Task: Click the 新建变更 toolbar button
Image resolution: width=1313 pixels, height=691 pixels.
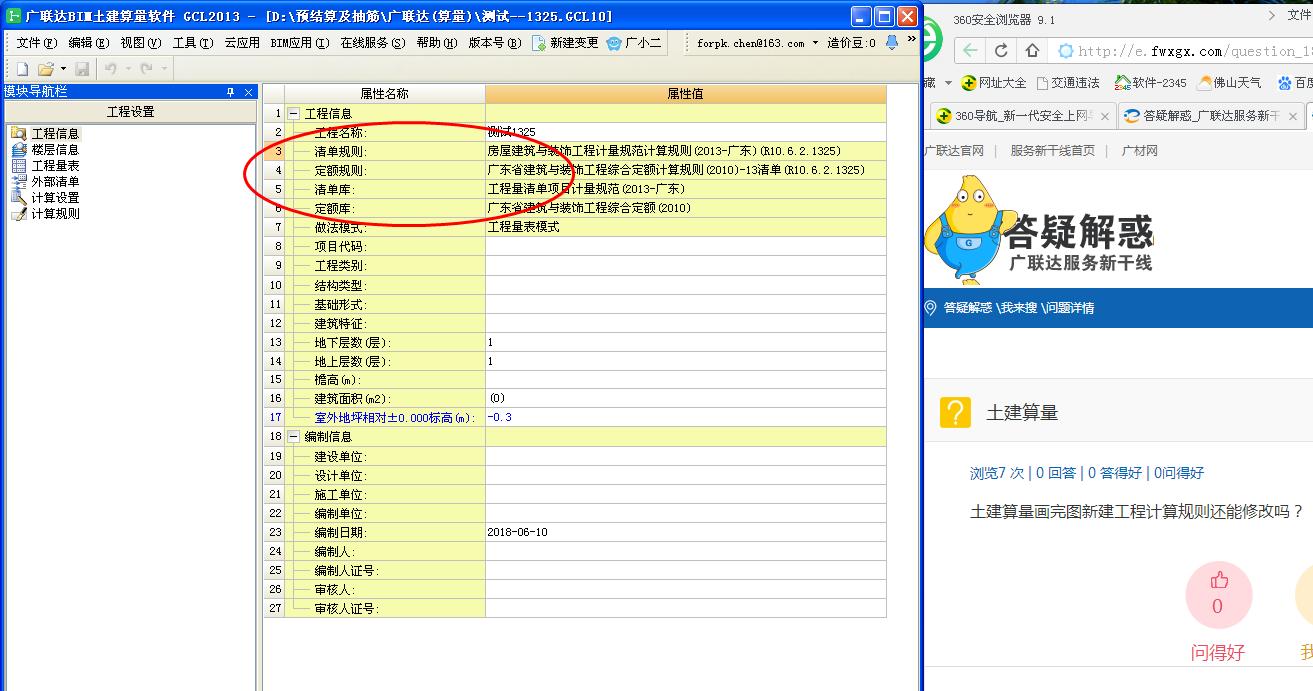Action: click(x=566, y=43)
